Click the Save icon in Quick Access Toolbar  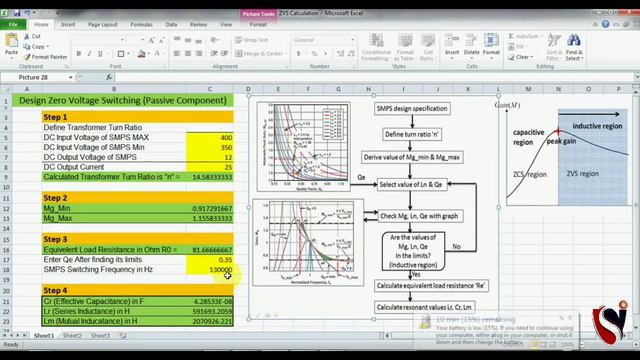click(x=17, y=13)
